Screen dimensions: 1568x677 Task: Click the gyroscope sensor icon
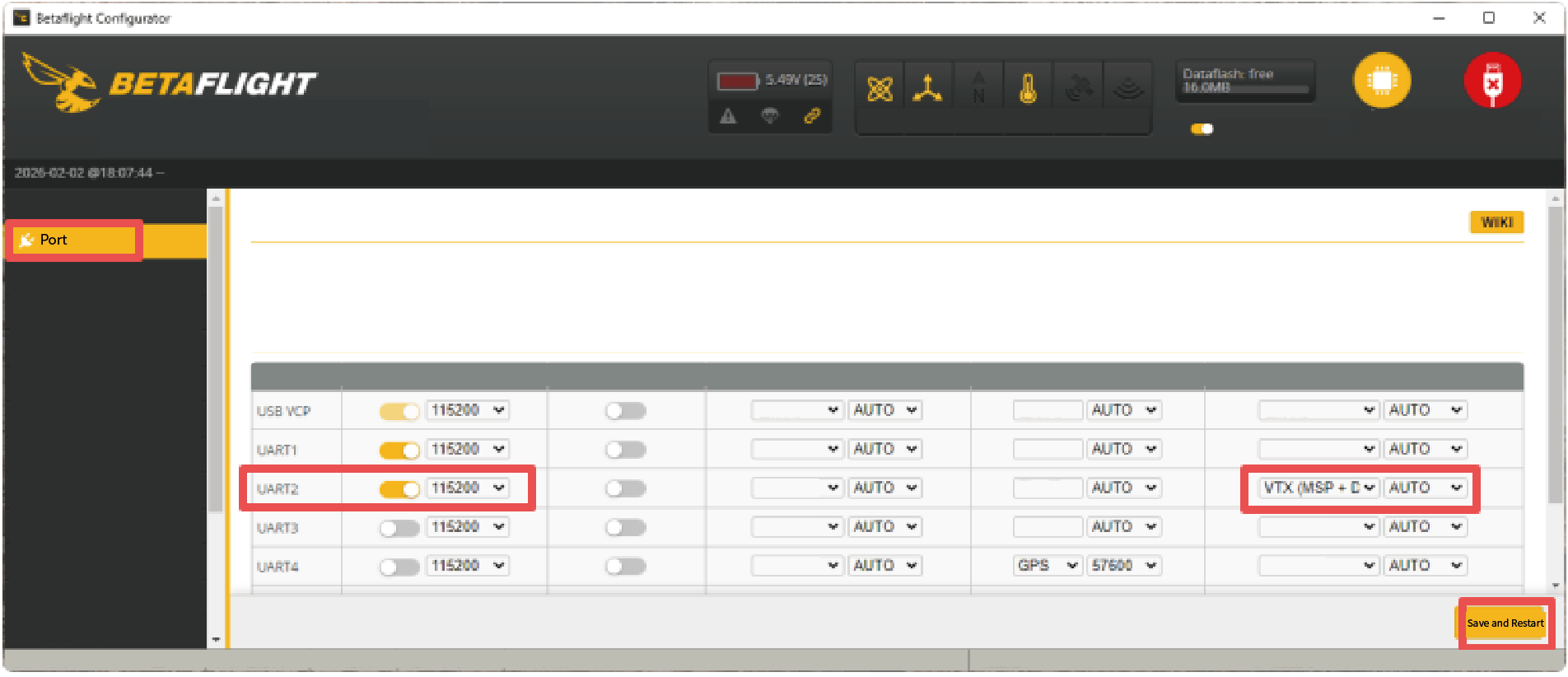point(880,88)
